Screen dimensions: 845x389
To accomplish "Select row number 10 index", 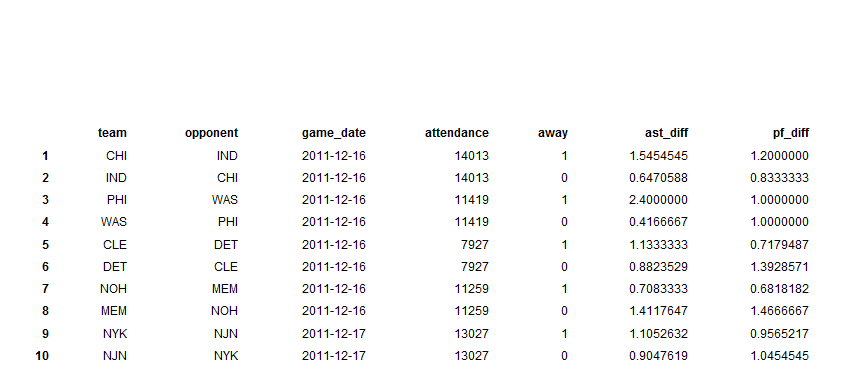I will (x=42, y=356).
